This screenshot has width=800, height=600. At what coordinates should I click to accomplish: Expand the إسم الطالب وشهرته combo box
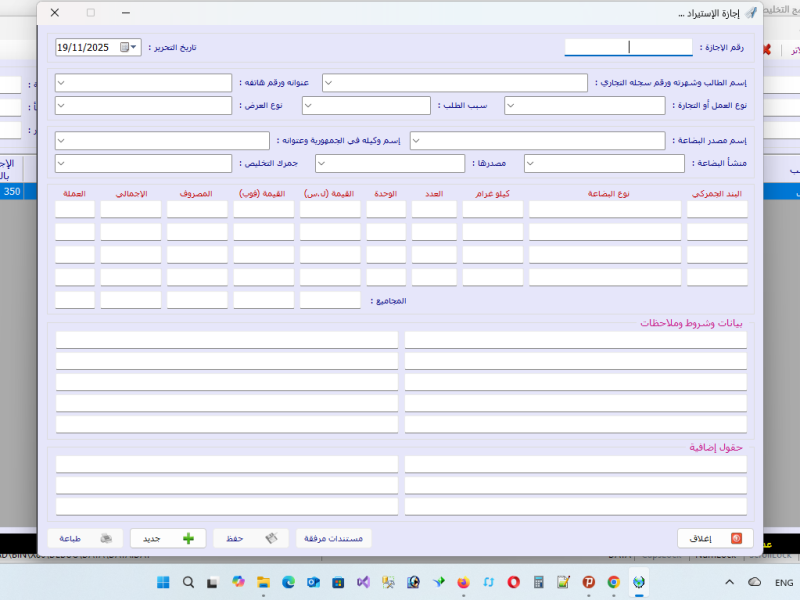point(329,83)
